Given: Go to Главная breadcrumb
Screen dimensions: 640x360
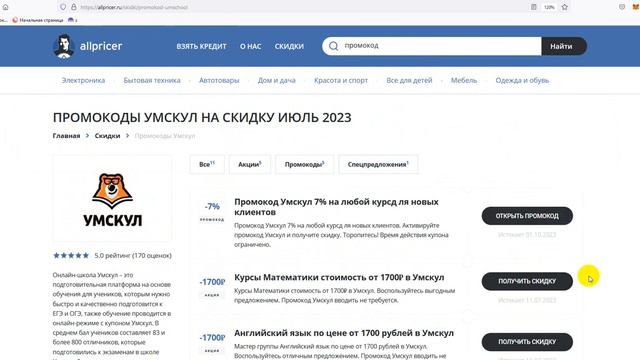Looking at the screenshot, I should (66, 136).
